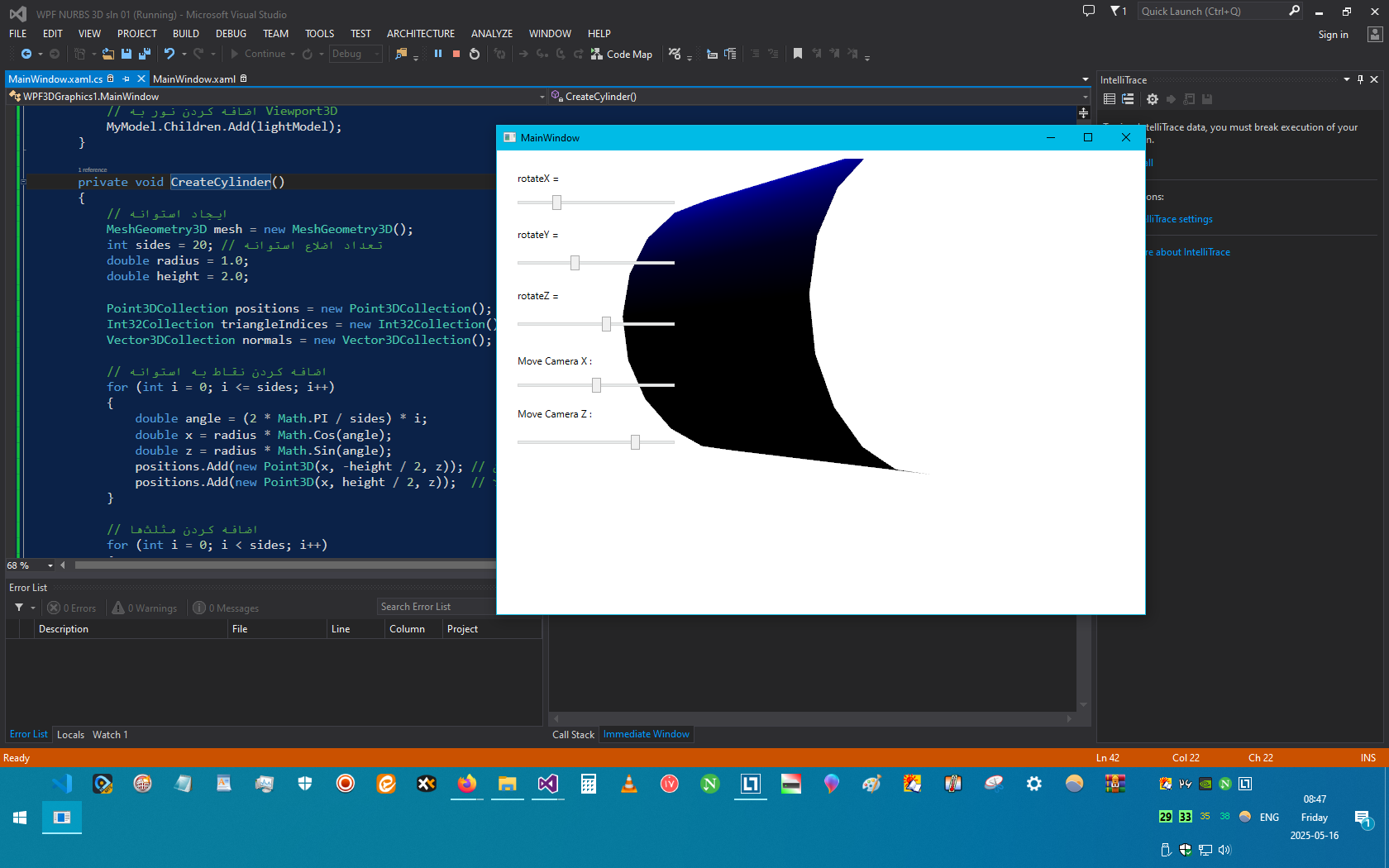Screen dimensions: 1389x868
Task: Expand the Debug configuration dropdown
Action: [377, 54]
